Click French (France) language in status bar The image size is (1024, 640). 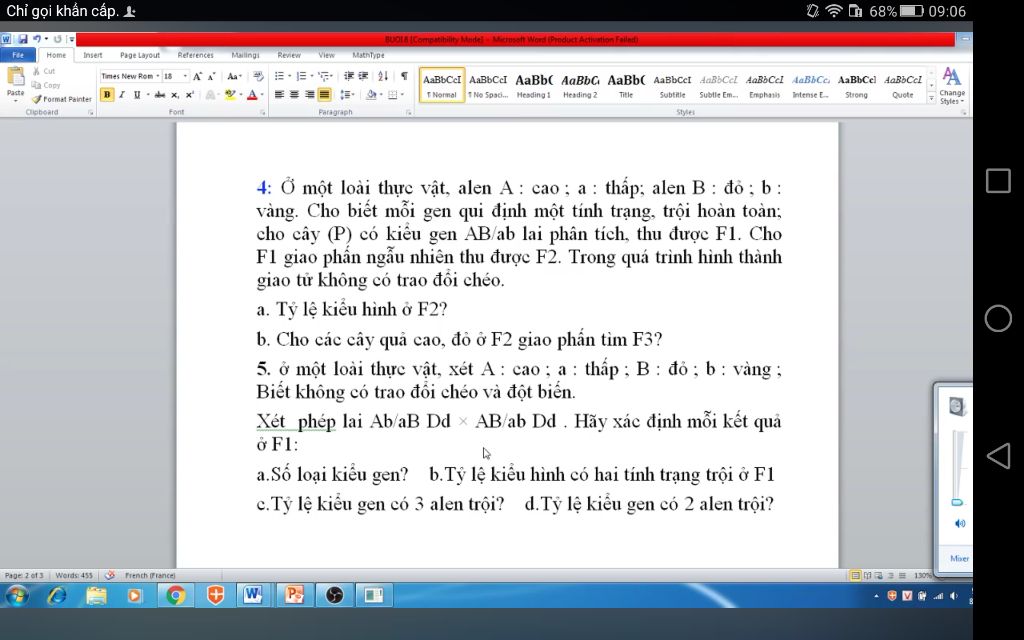150,575
